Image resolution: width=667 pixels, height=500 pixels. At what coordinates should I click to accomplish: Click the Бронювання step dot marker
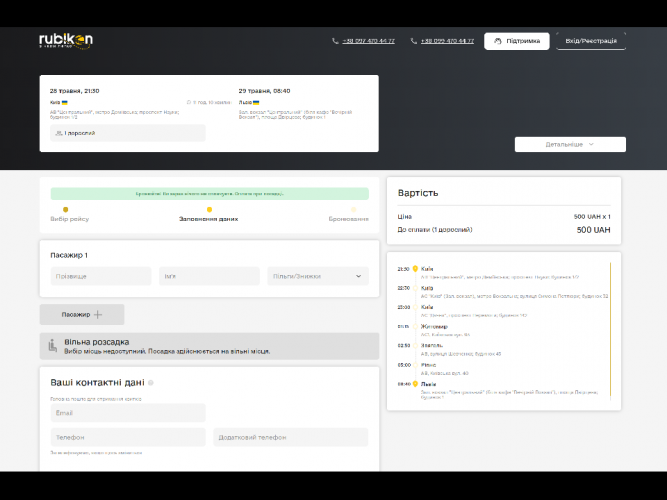(x=353, y=209)
